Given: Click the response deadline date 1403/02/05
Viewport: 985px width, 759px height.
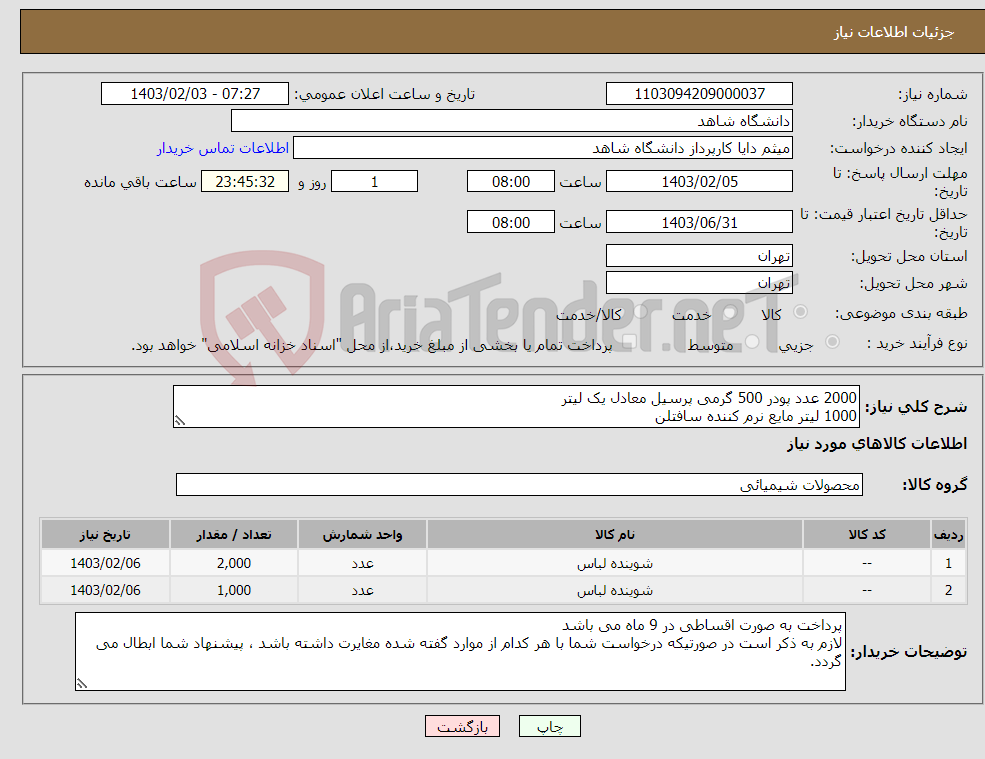Looking at the screenshot, I should coord(699,182).
